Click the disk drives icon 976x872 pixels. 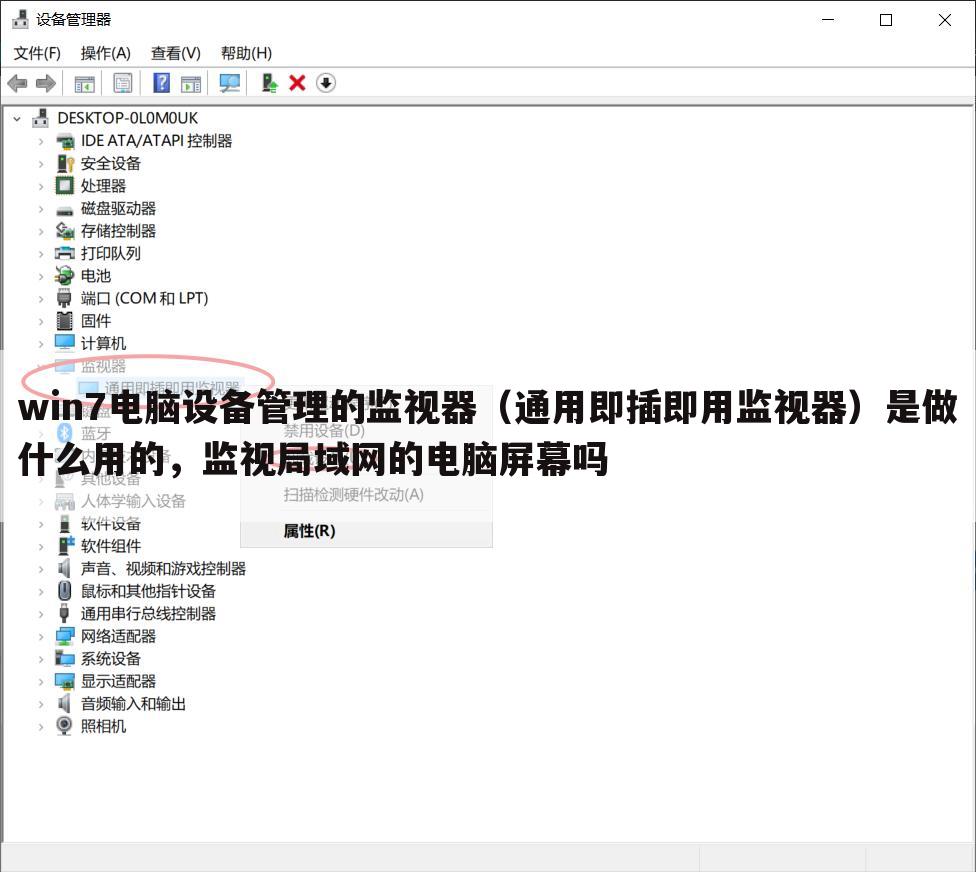pyautogui.click(x=65, y=210)
